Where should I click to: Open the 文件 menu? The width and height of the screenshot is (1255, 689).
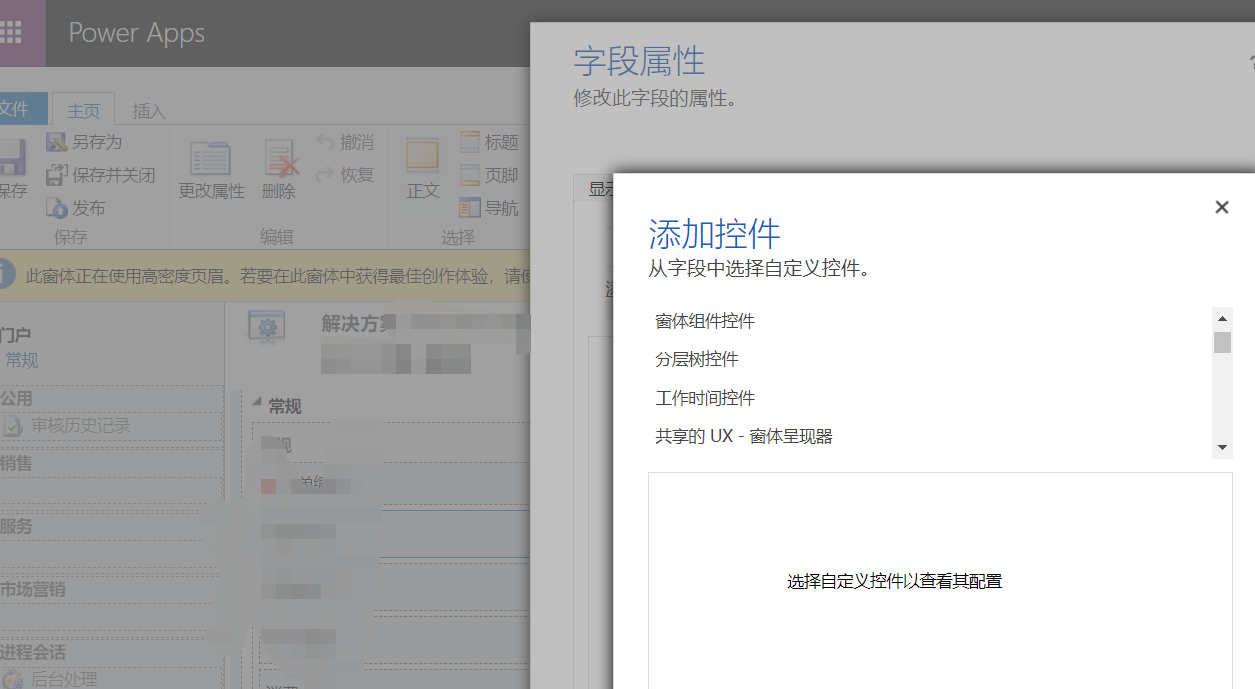click(14, 110)
